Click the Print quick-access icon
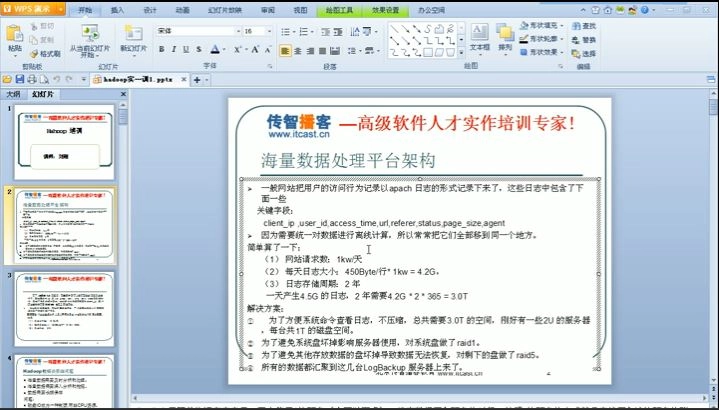 (x=32, y=79)
